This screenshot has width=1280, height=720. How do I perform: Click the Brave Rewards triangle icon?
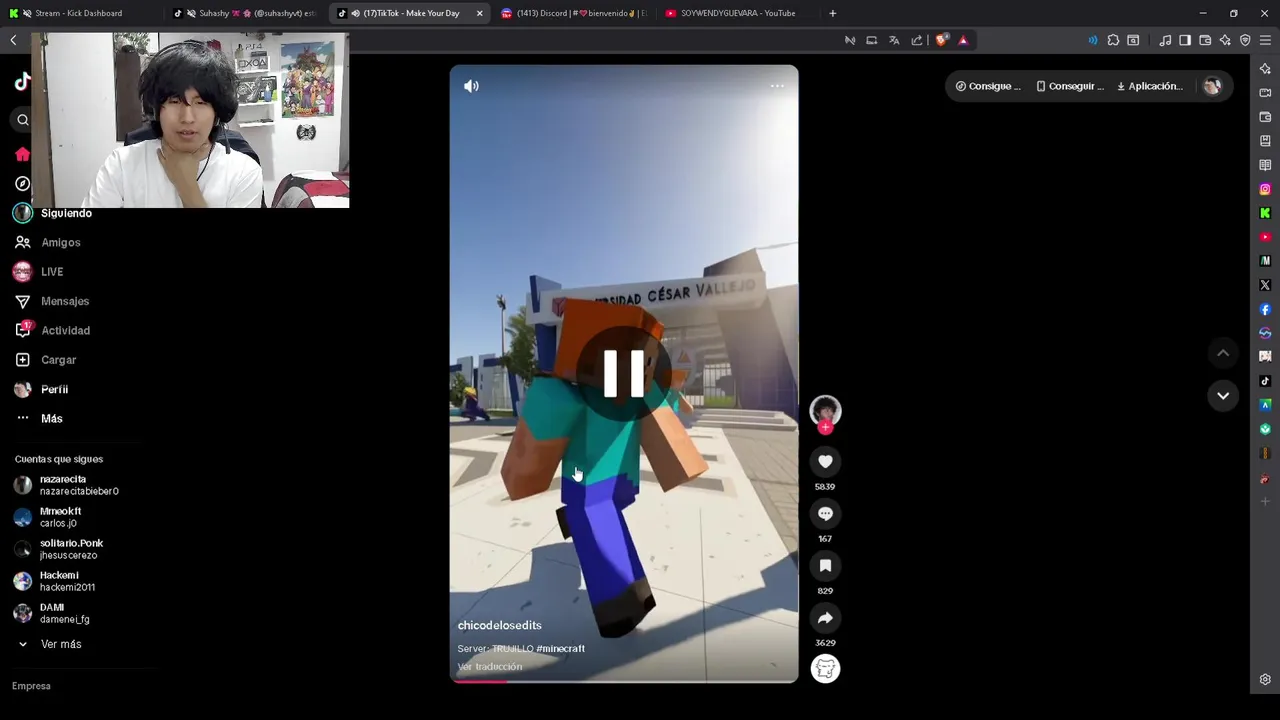[963, 40]
